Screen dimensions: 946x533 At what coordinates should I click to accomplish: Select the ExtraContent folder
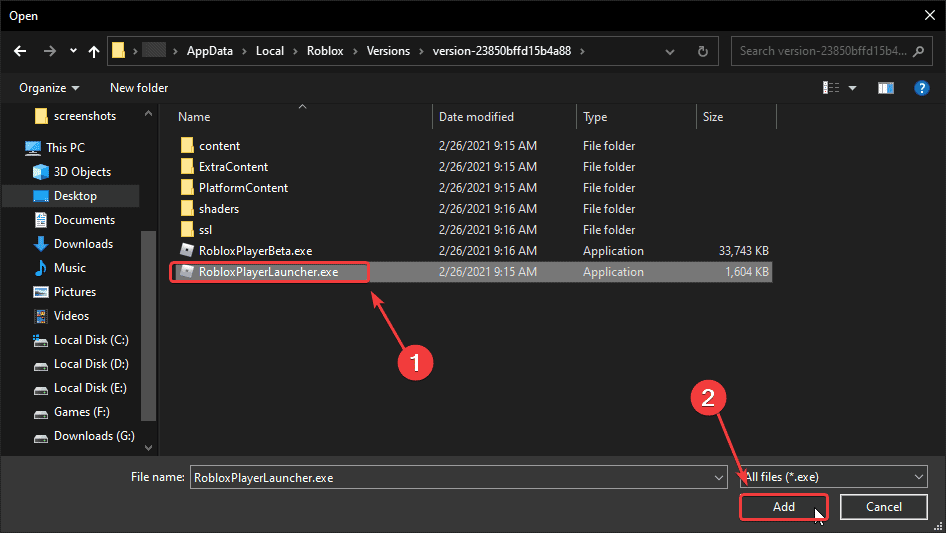coord(233,167)
